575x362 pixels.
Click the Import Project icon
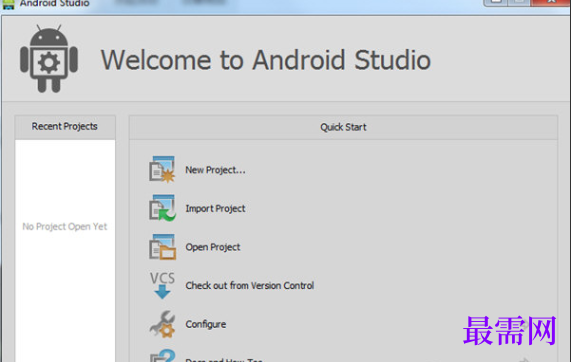click(162, 208)
